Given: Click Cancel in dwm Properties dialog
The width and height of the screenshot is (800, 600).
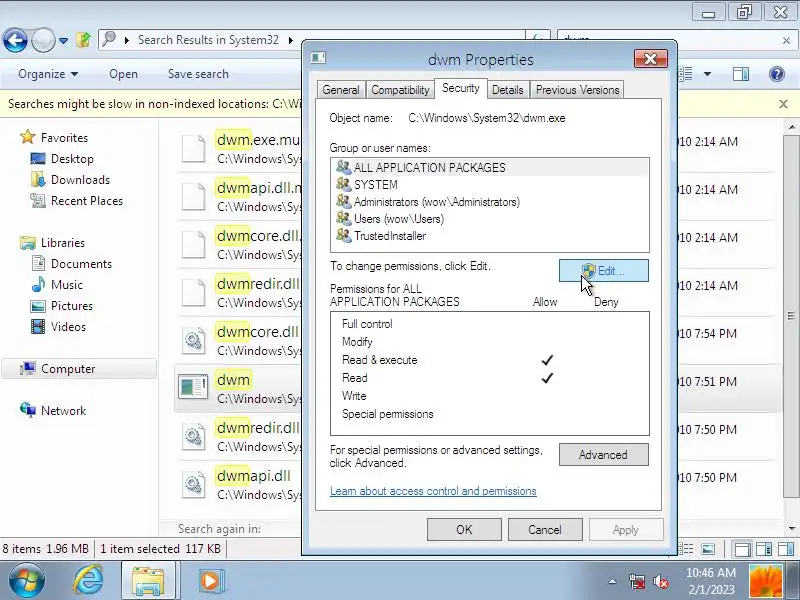Looking at the screenshot, I should (545, 530).
